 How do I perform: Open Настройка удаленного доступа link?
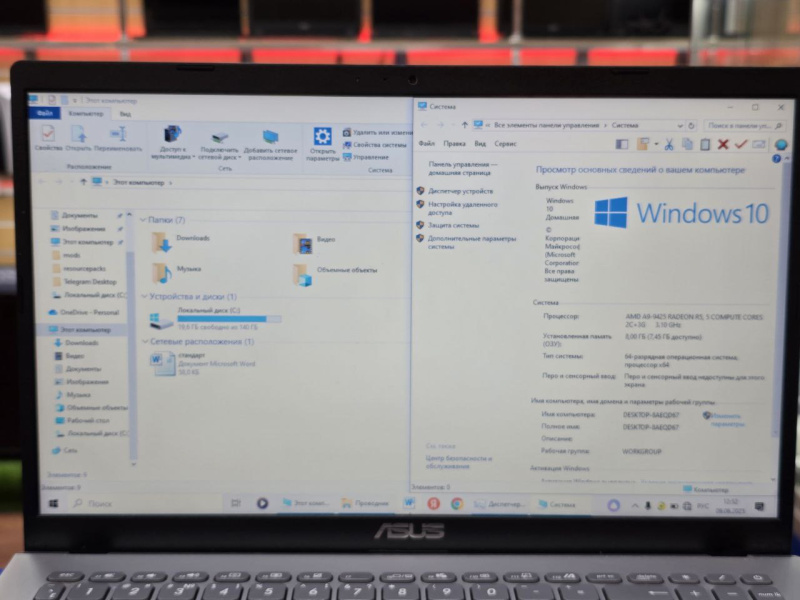pyautogui.click(x=462, y=208)
